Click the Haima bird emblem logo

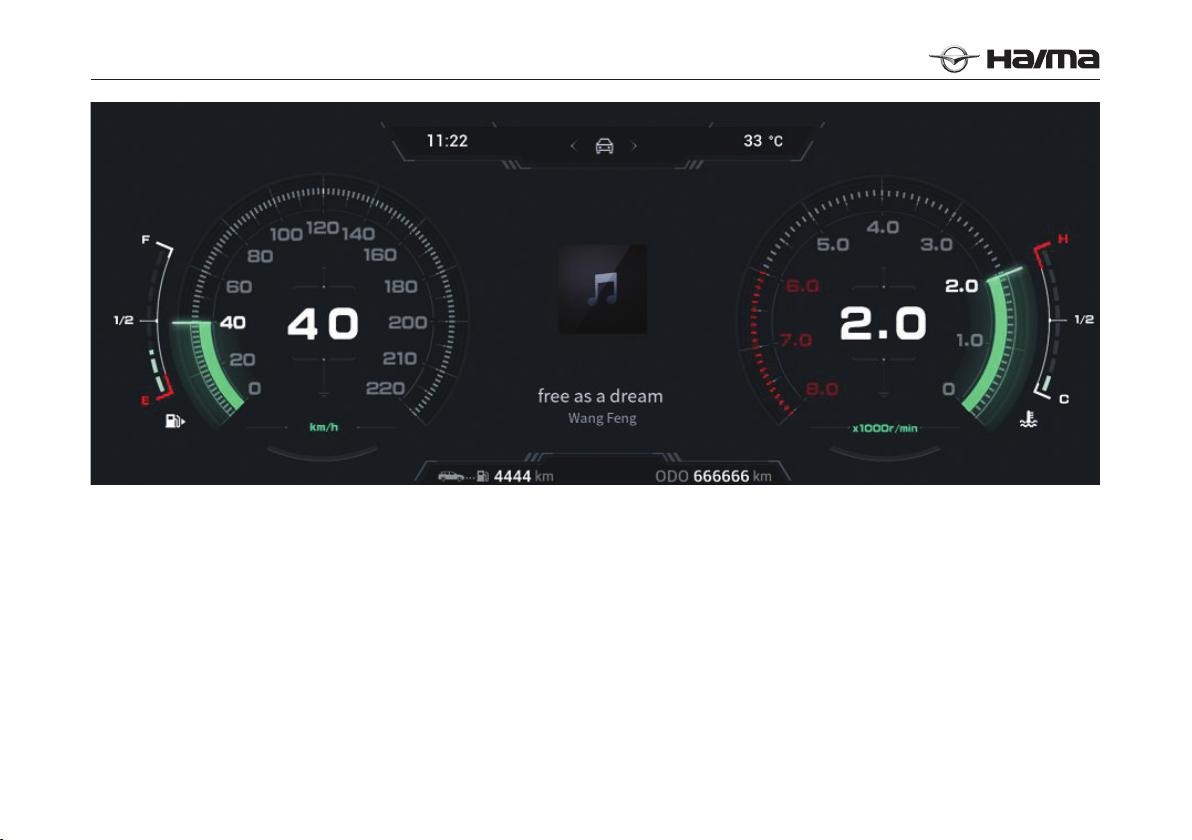[x=954, y=59]
